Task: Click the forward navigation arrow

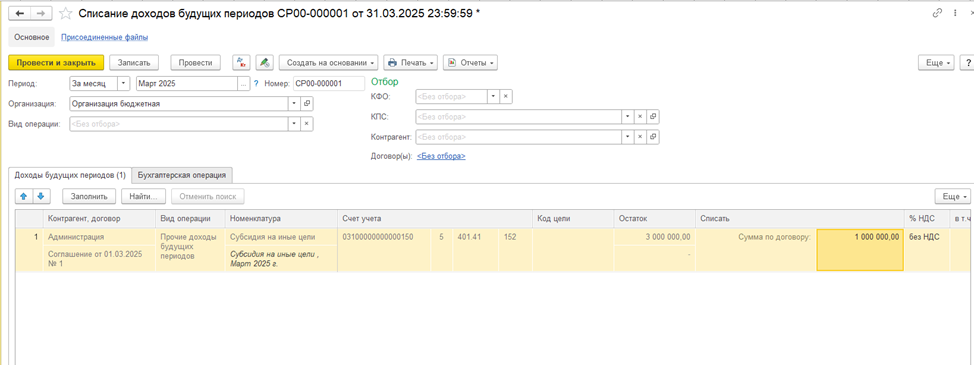Action: pos(40,13)
